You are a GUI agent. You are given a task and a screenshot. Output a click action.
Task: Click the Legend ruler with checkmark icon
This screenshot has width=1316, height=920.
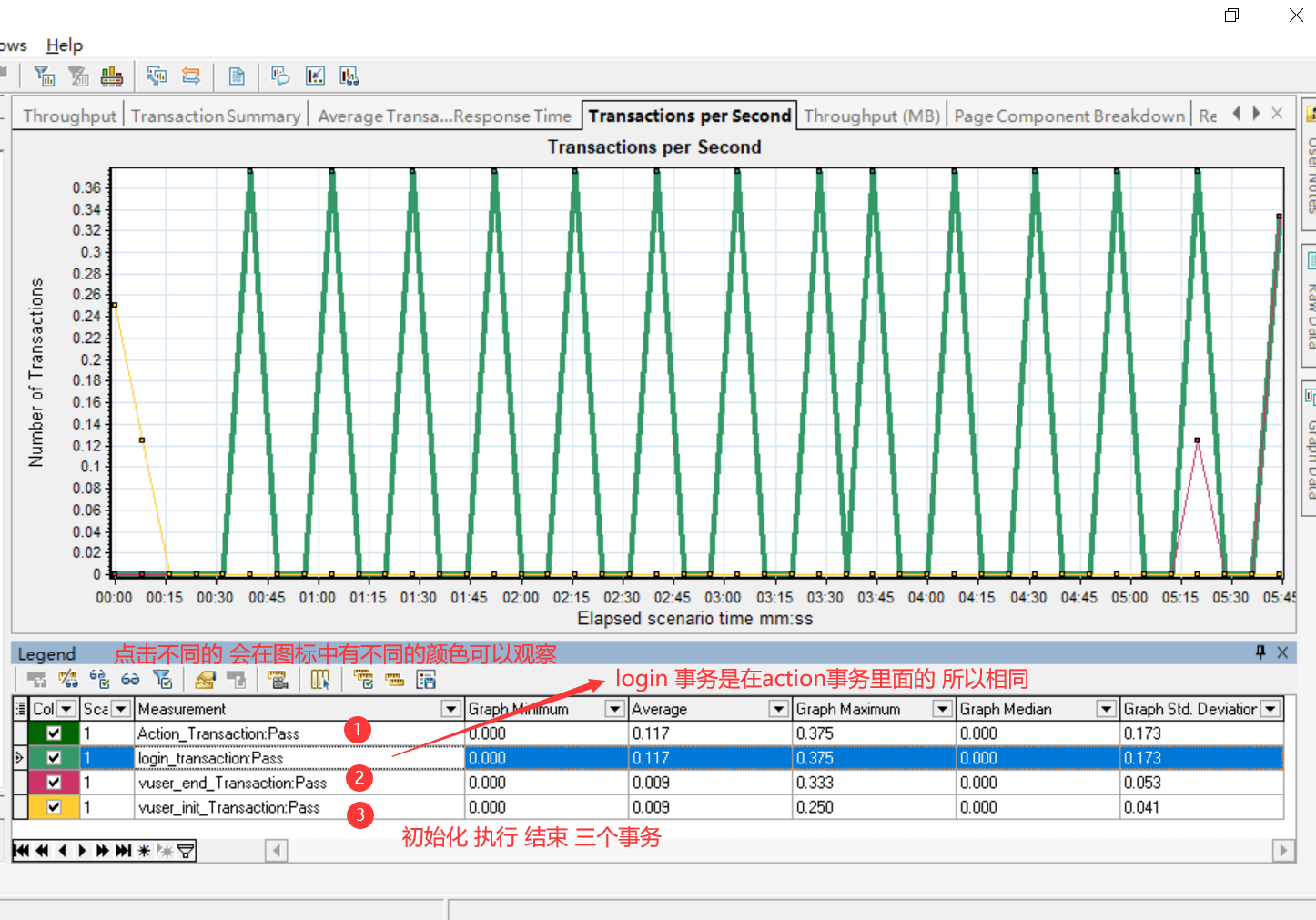click(363, 680)
